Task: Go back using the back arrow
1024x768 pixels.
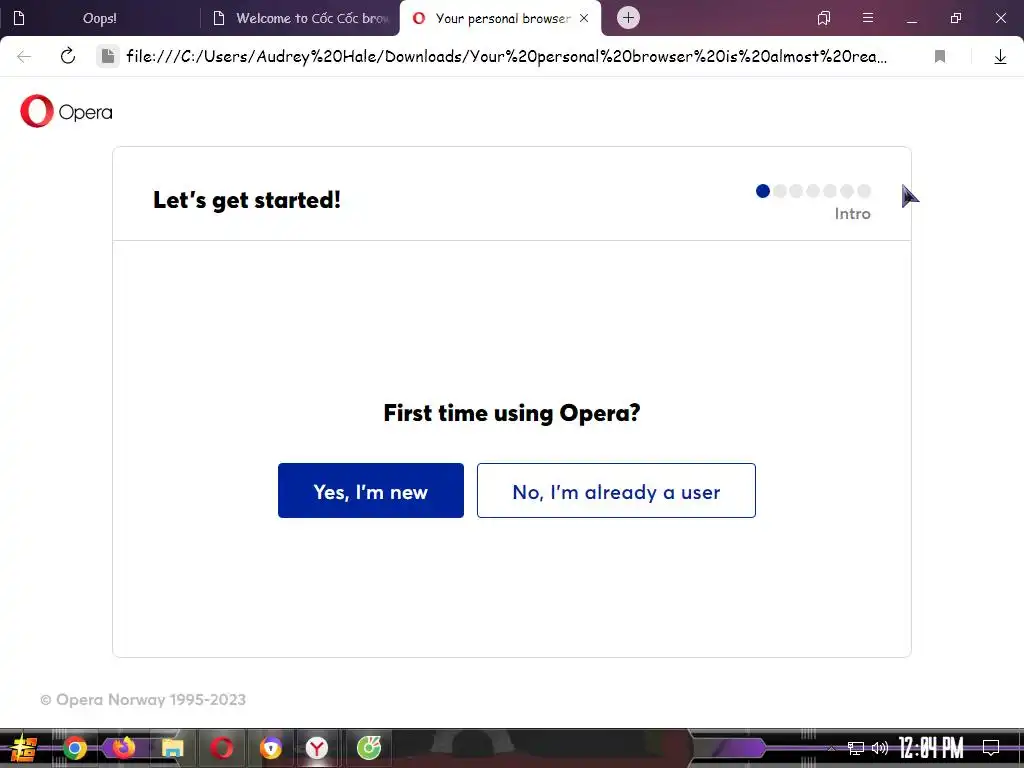Action: pos(24,57)
